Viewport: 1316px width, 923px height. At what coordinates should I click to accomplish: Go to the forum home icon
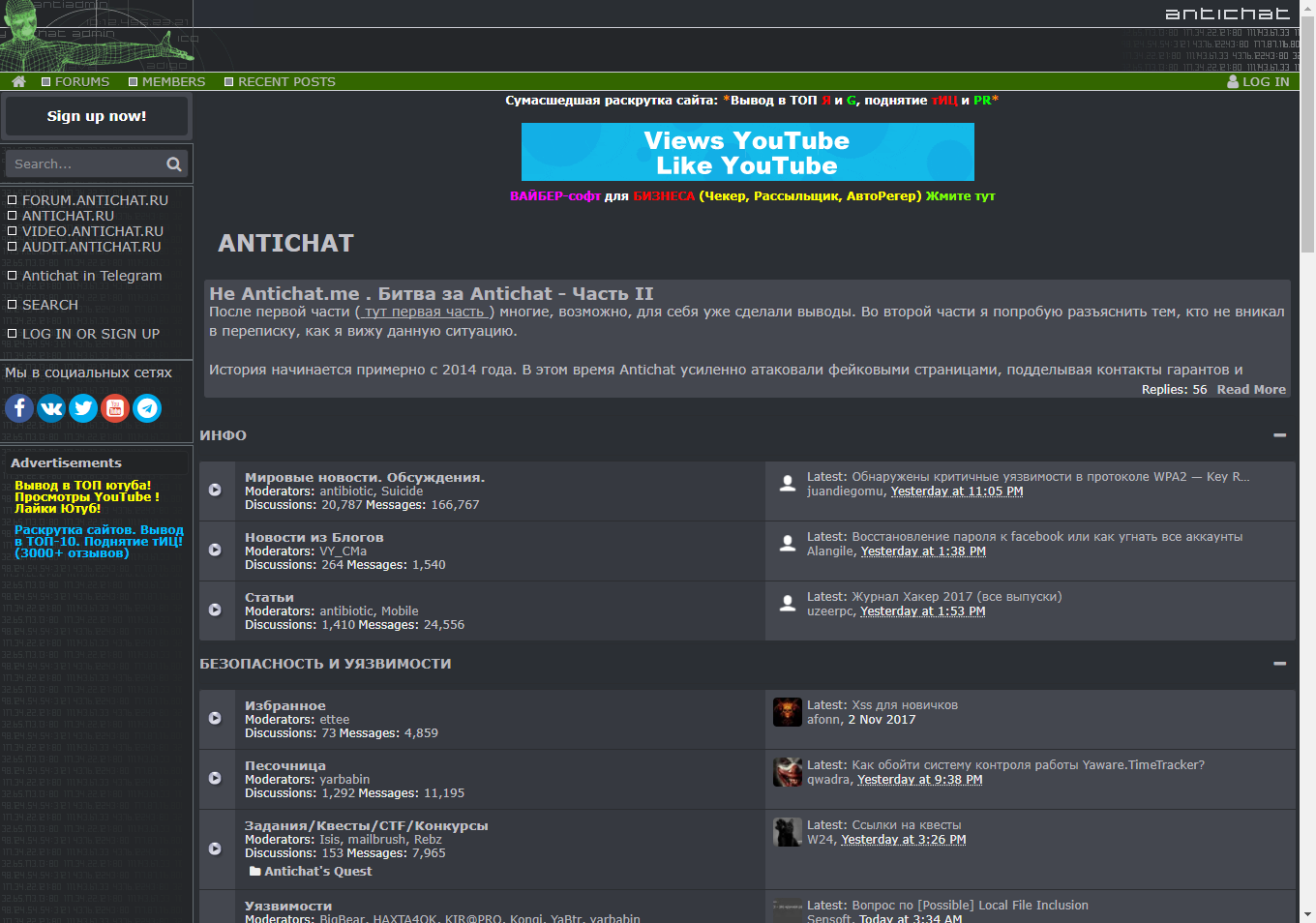pyautogui.click(x=18, y=82)
